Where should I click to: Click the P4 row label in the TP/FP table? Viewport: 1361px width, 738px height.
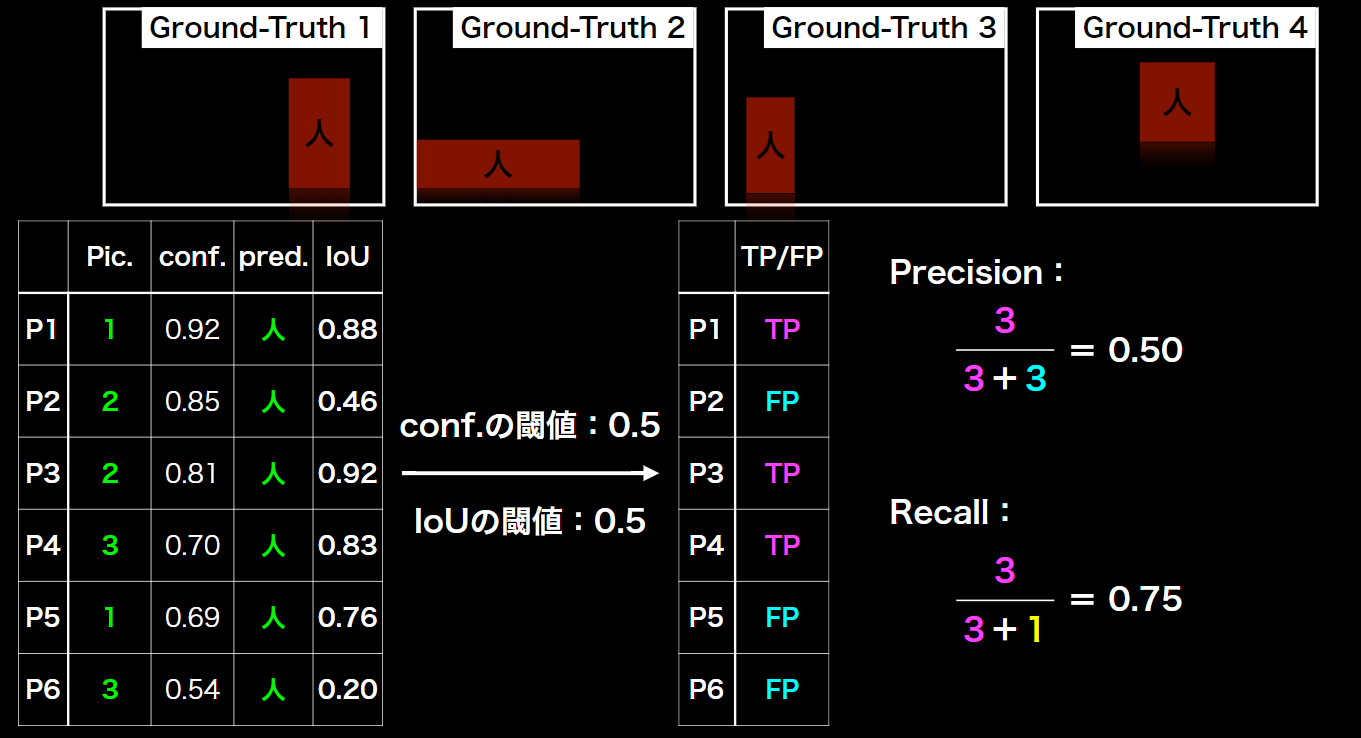coord(706,545)
